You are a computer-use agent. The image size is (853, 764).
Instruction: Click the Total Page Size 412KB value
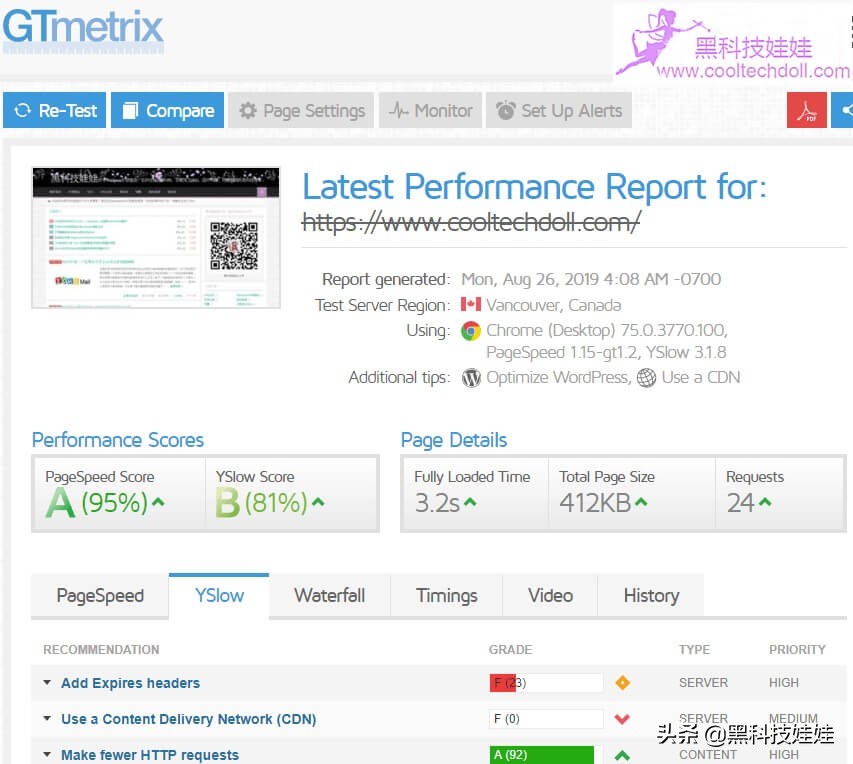point(595,503)
